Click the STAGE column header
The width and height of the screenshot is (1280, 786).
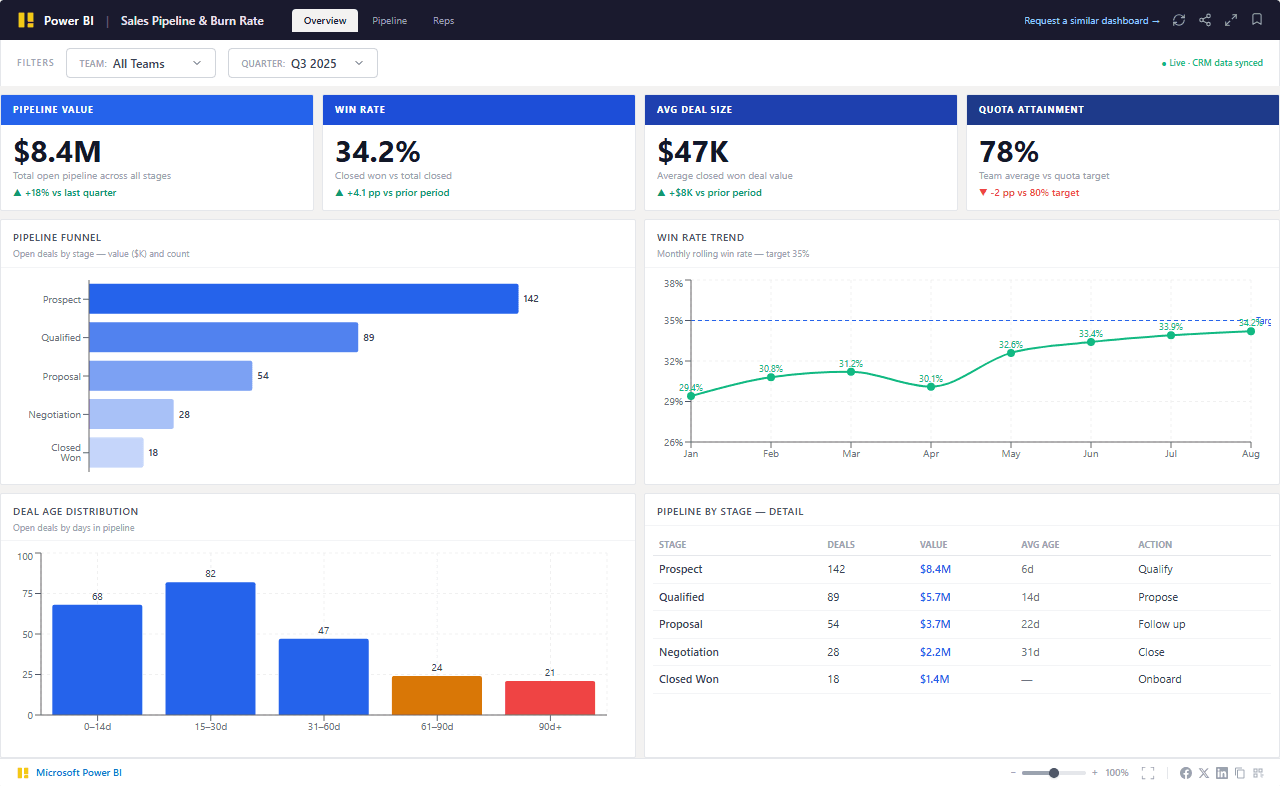pyautogui.click(x=673, y=545)
